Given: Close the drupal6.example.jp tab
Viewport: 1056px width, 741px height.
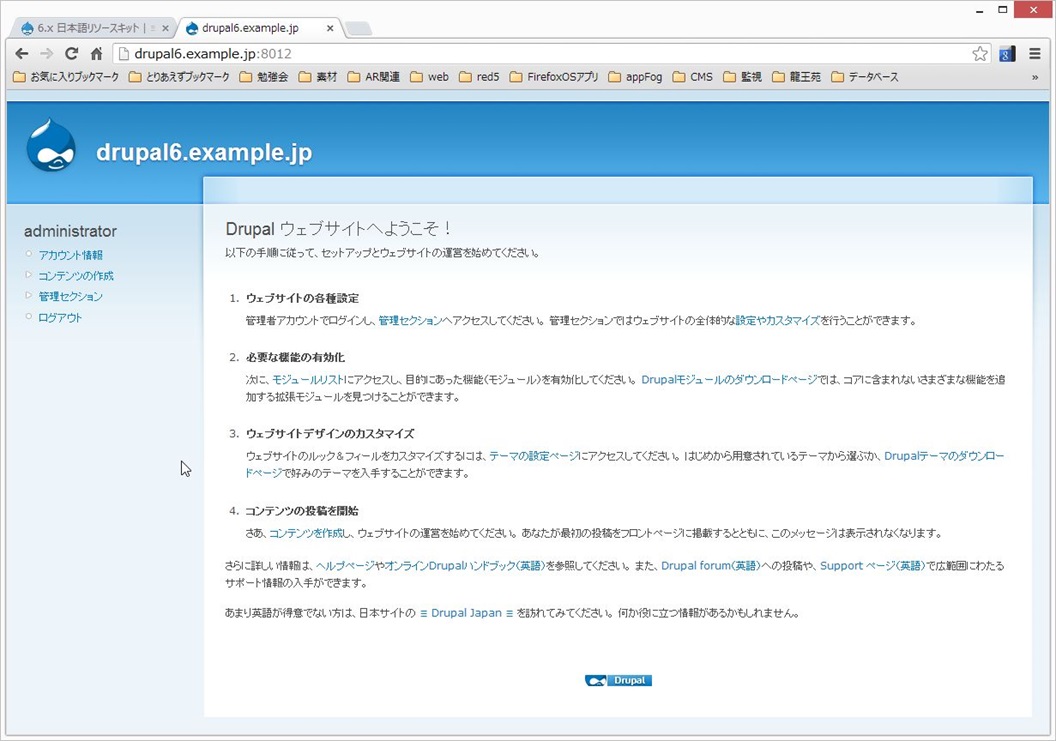Looking at the screenshot, I should tap(330, 28).
